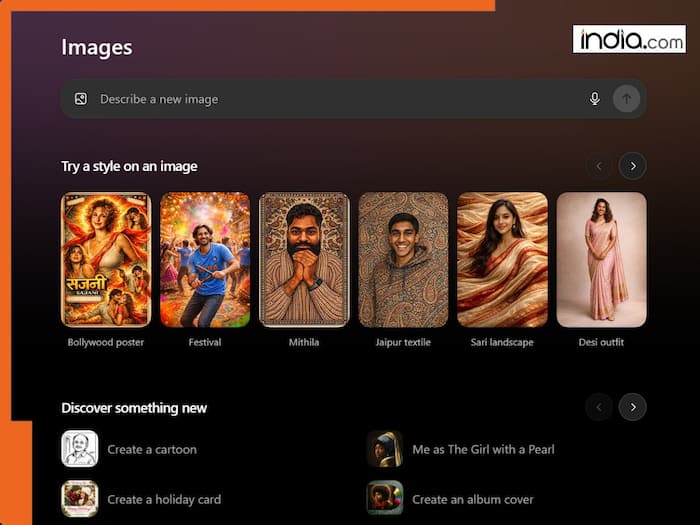Choose the Desi outfit style thumbnail
This screenshot has height=525, width=700.
[601, 260]
